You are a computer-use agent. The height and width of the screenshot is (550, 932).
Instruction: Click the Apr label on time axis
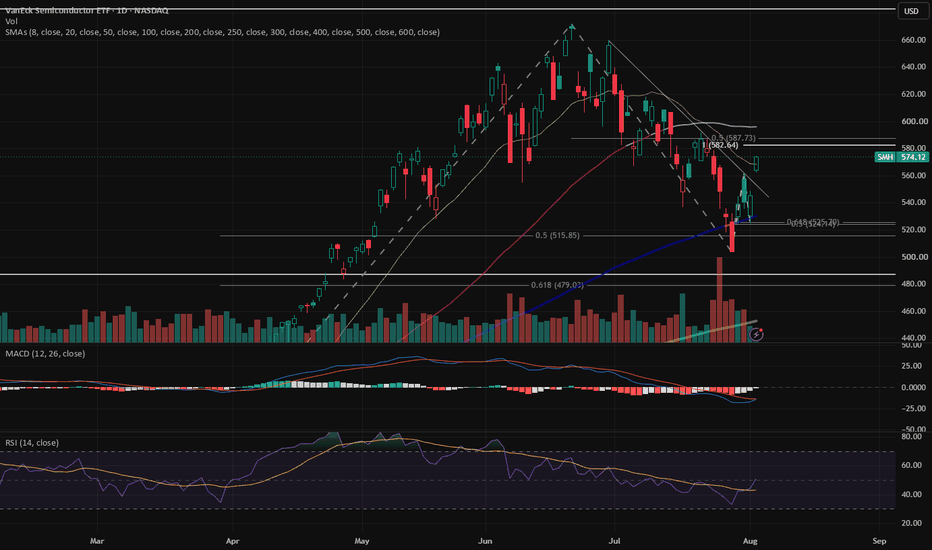(232, 541)
